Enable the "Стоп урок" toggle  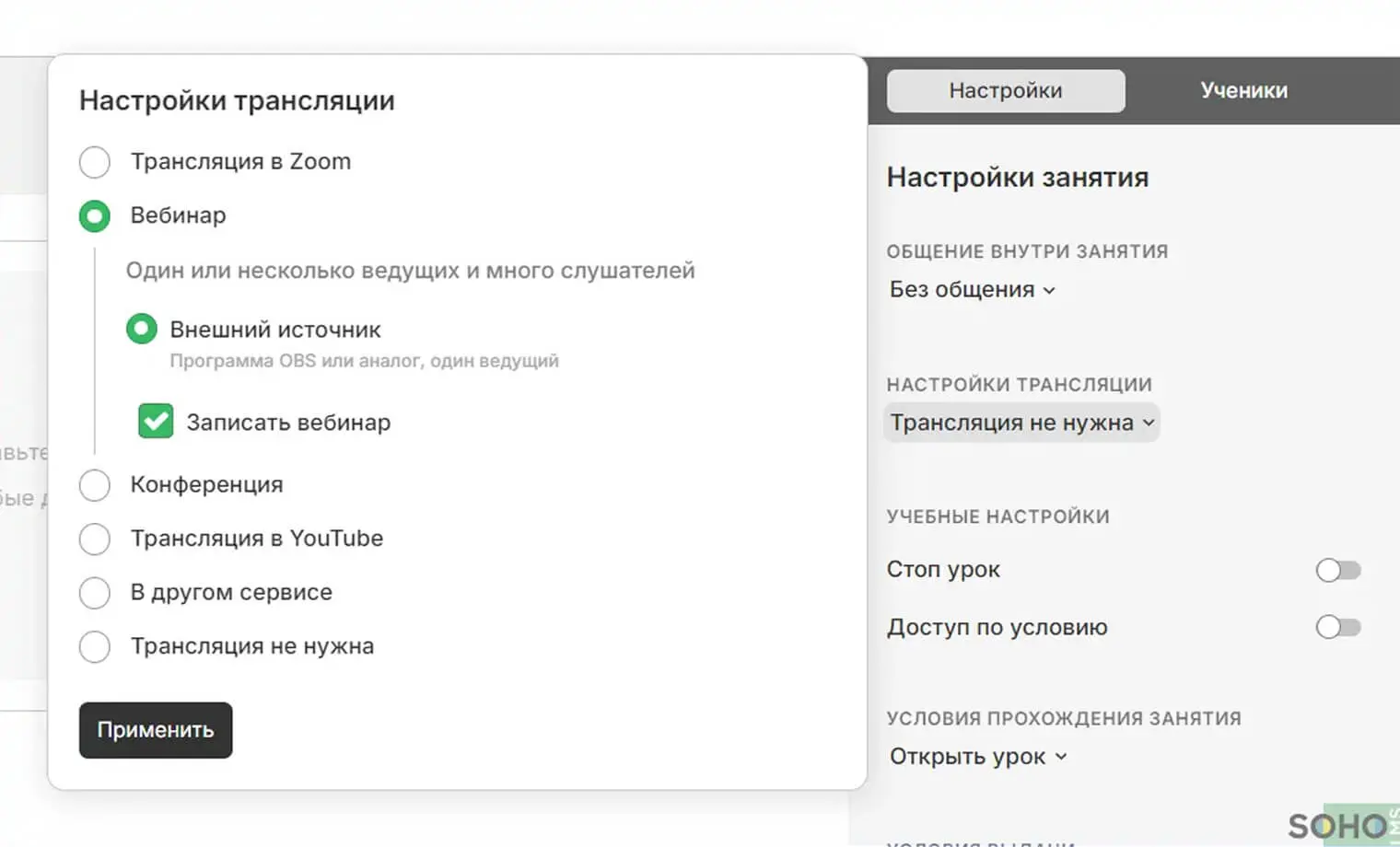pyautogui.click(x=1337, y=569)
